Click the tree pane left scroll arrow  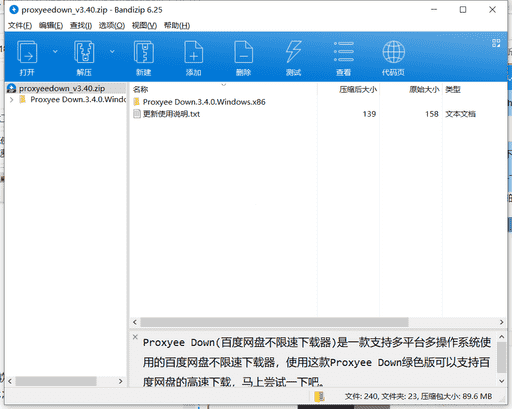pos(10,381)
